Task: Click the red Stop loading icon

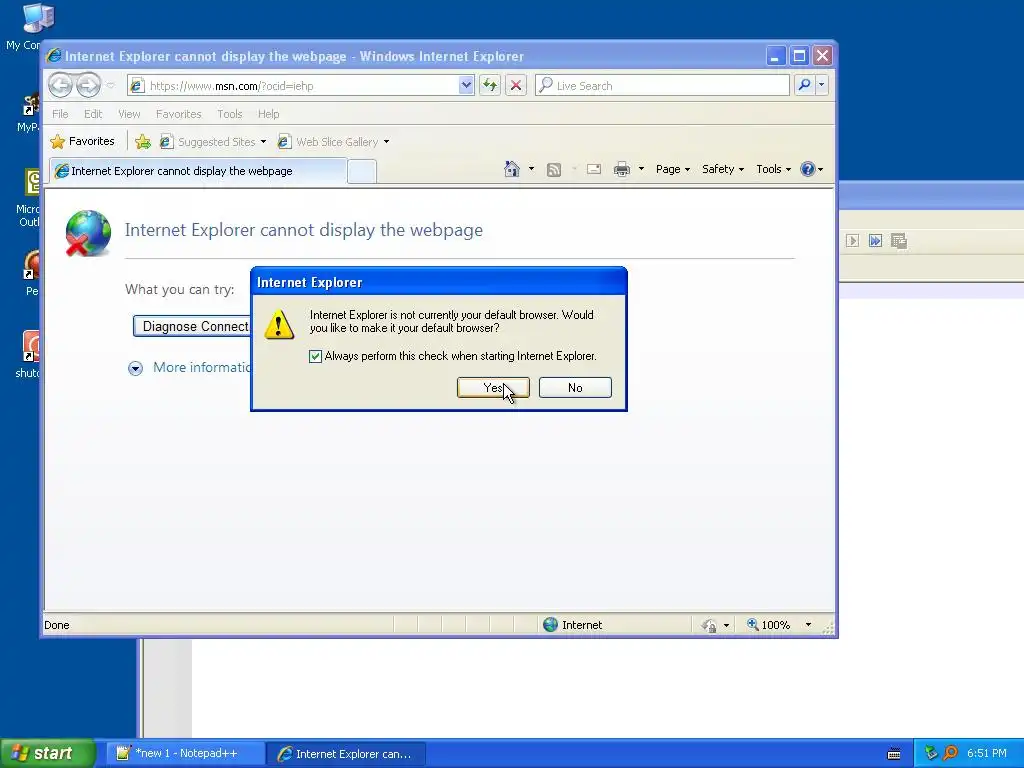Action: point(516,86)
